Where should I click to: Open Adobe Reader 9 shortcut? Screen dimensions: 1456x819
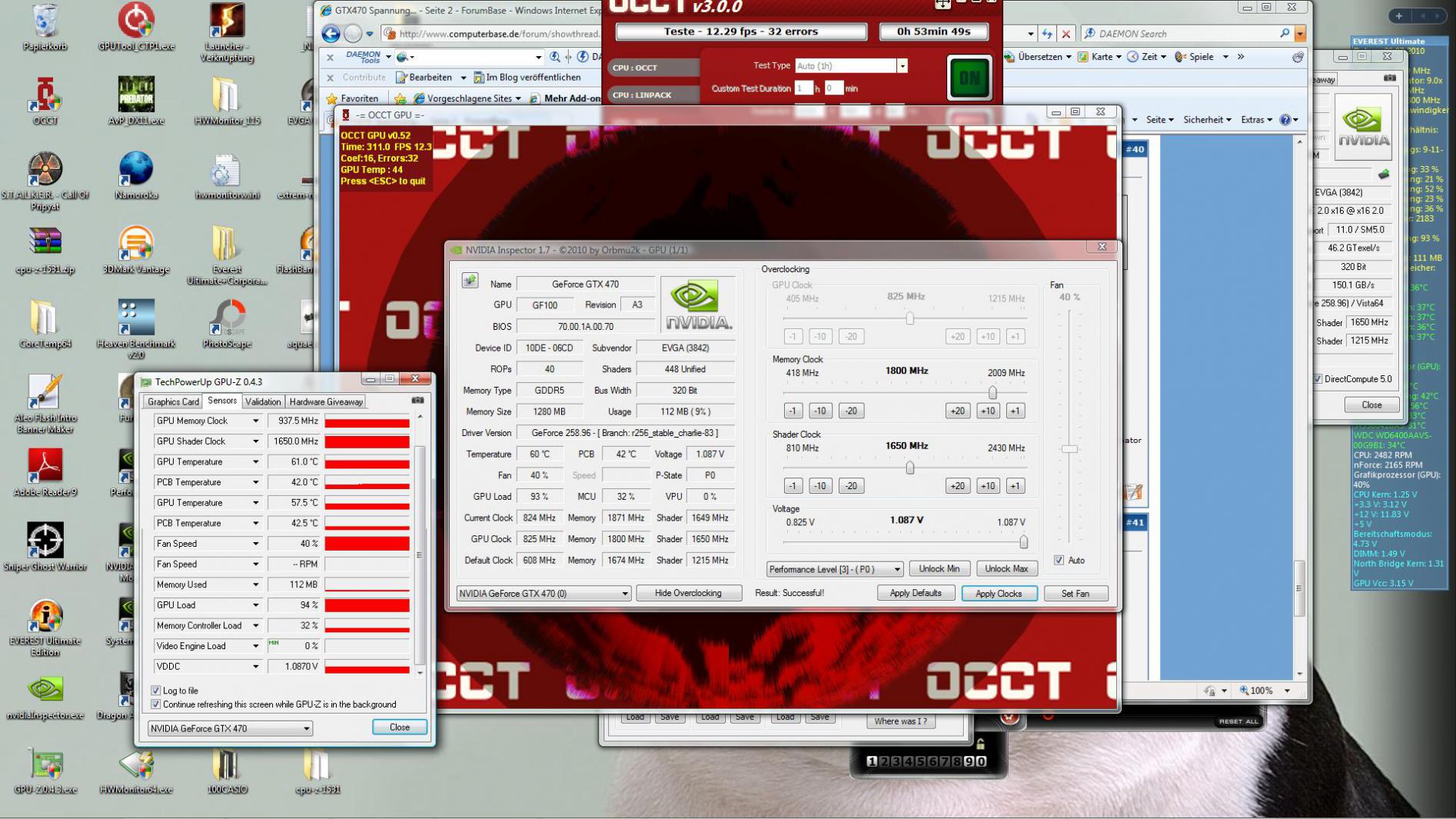tap(45, 473)
